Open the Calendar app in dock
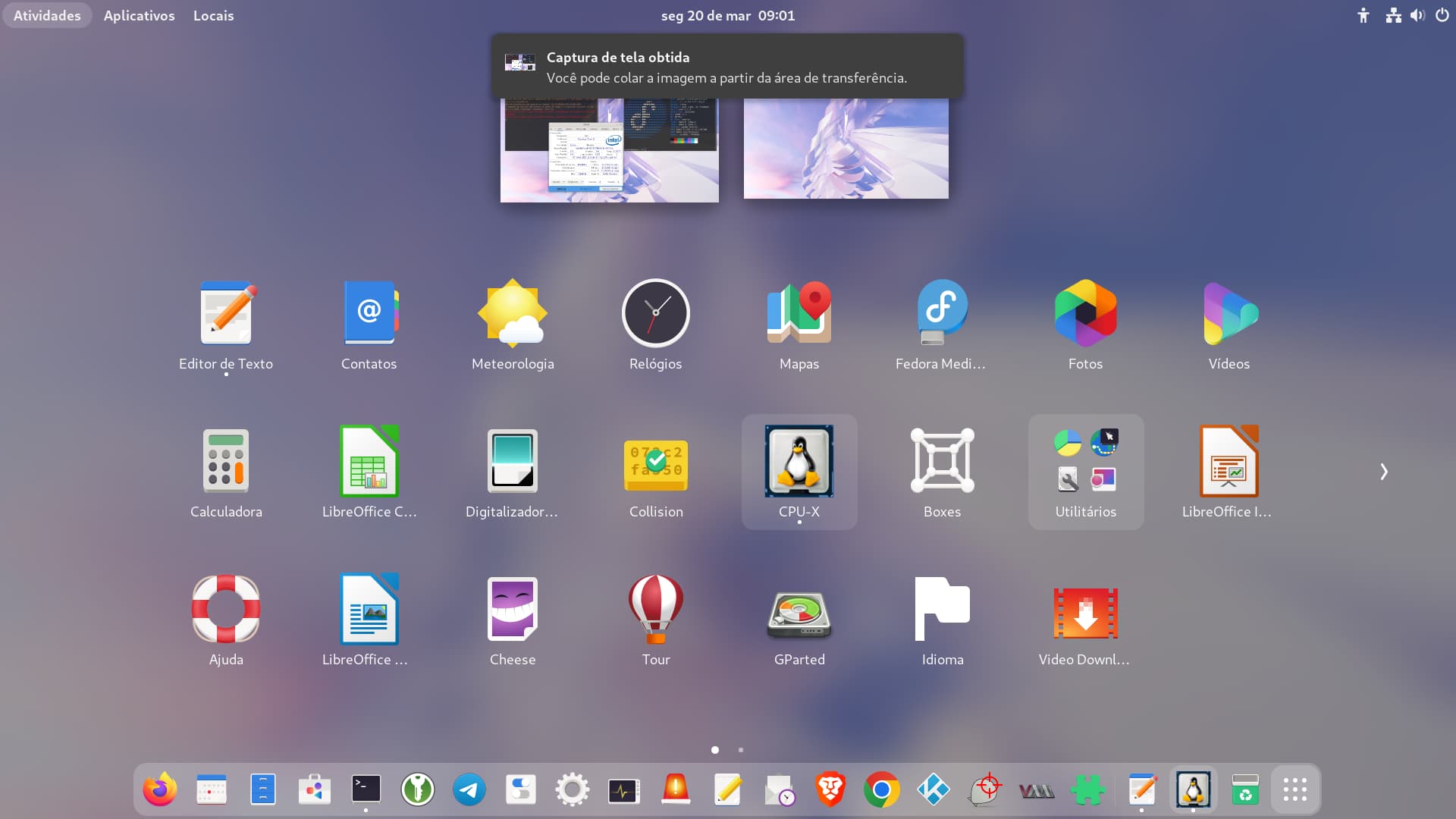1456x819 pixels. [x=212, y=790]
